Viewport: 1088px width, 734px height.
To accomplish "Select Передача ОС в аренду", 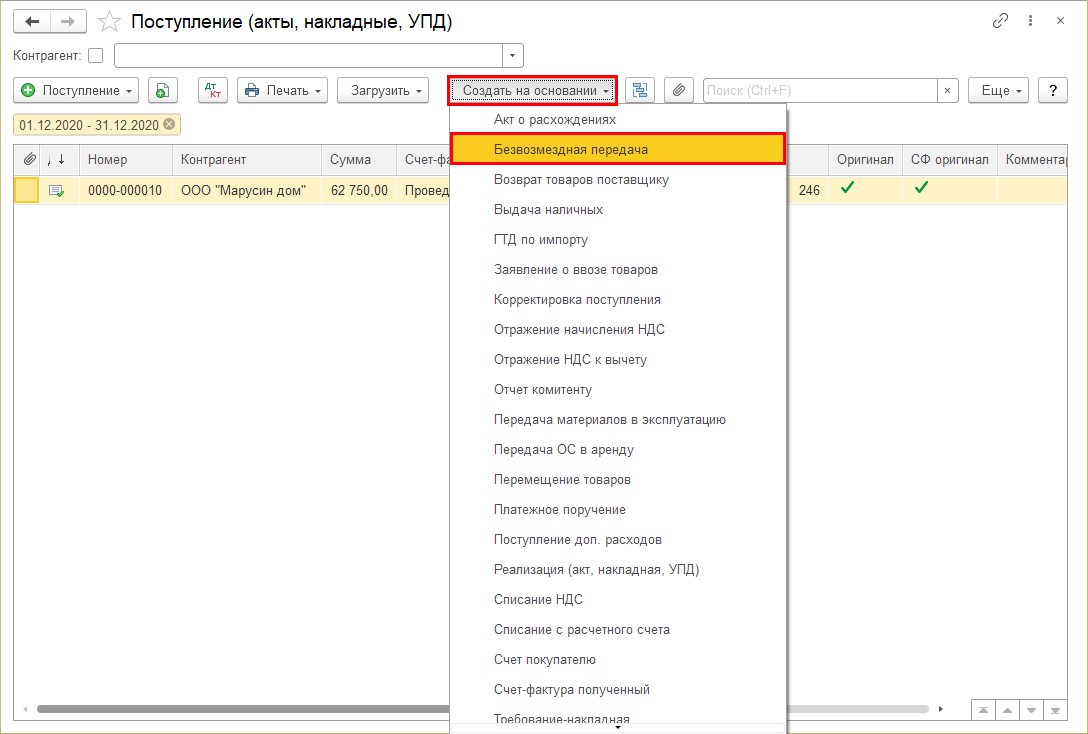I will coord(618,450).
